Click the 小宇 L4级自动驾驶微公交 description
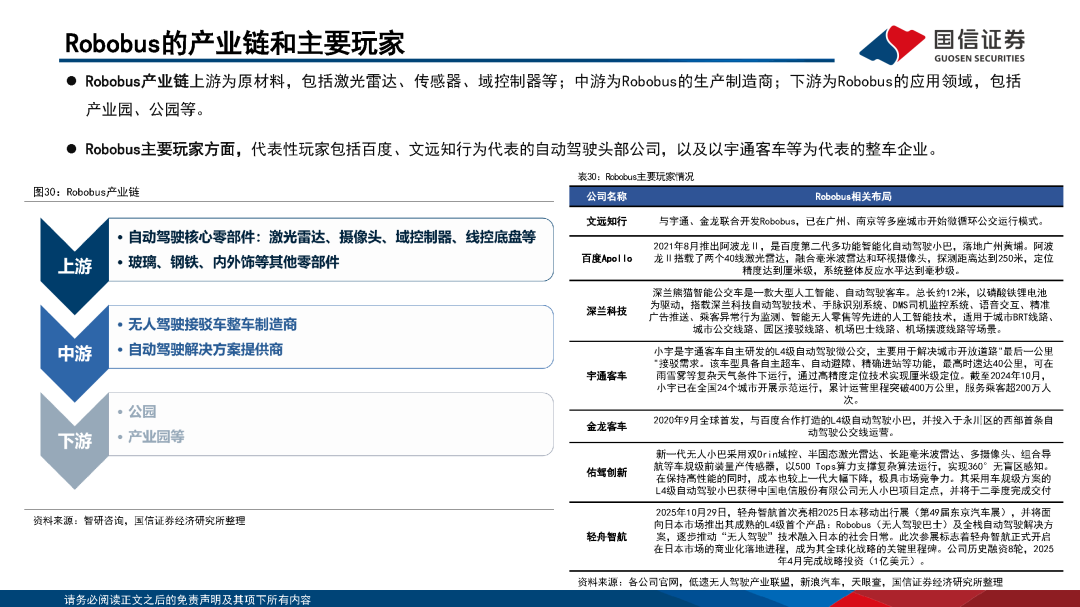Screen dimensions: 1080x607 [853, 375]
